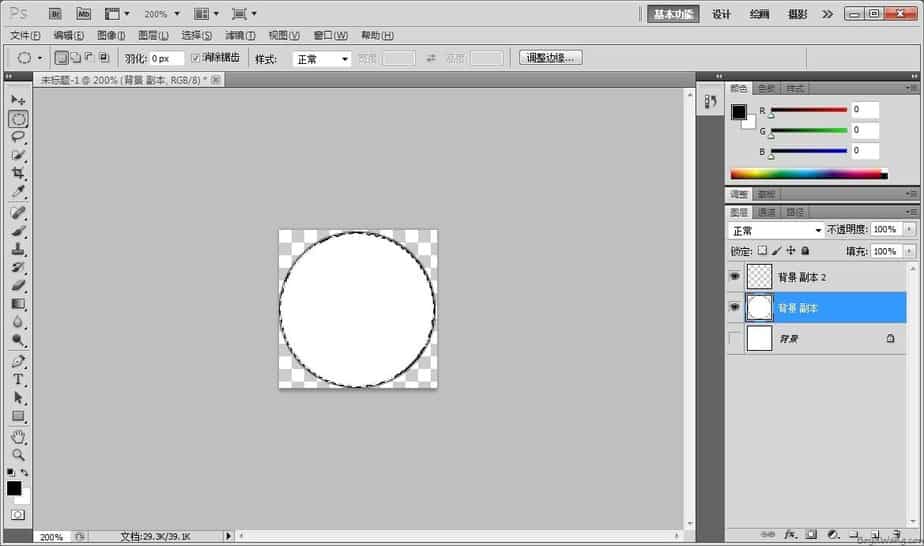Select the Hand tool

18,437
